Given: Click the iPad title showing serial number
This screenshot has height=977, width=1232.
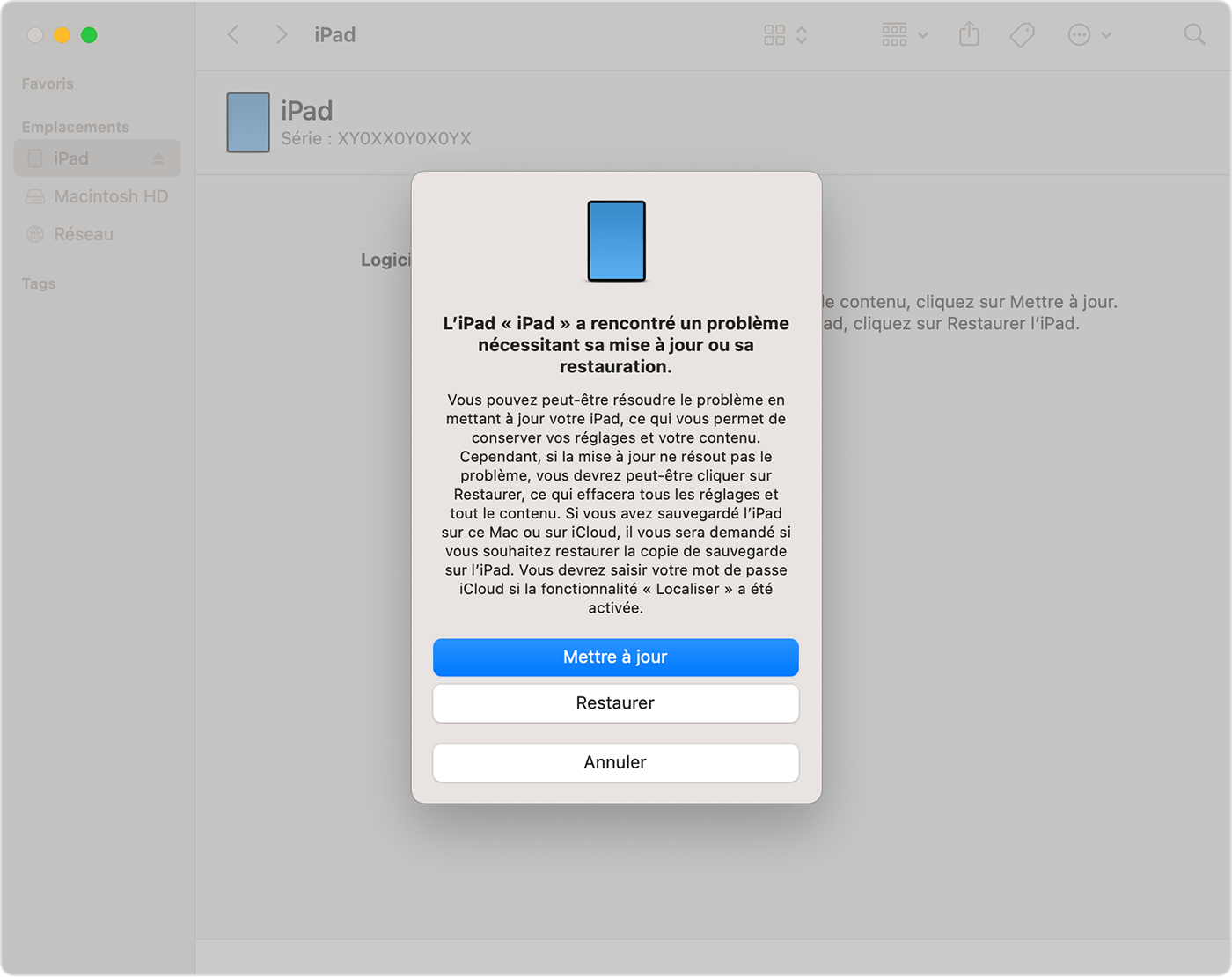Looking at the screenshot, I should coord(306,111).
